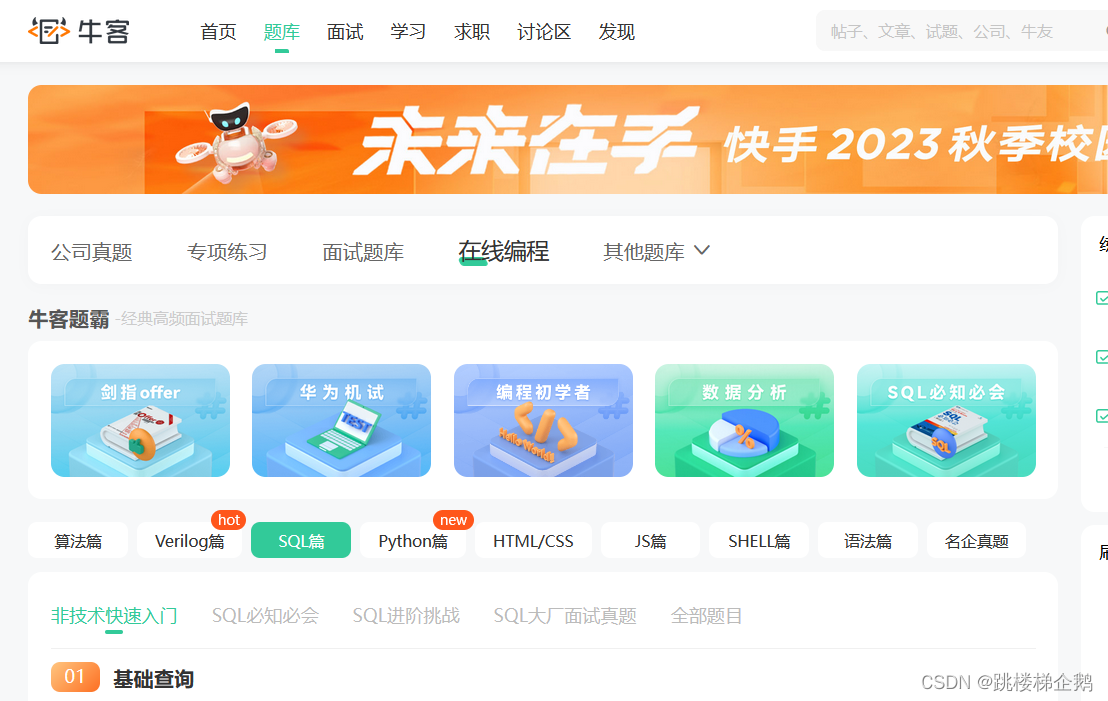Select the JS篇 category
Viewport: 1108px width, 701px height.
[650, 541]
